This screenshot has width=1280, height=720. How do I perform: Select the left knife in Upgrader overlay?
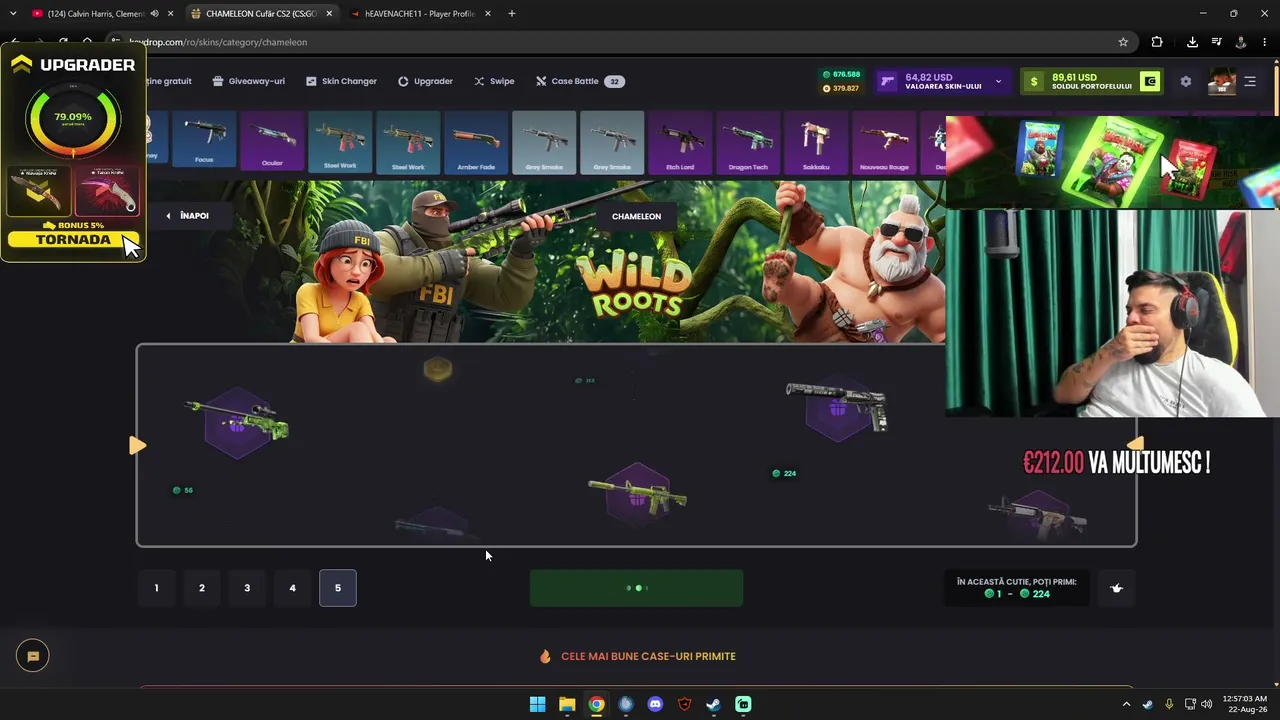pyautogui.click(x=39, y=191)
